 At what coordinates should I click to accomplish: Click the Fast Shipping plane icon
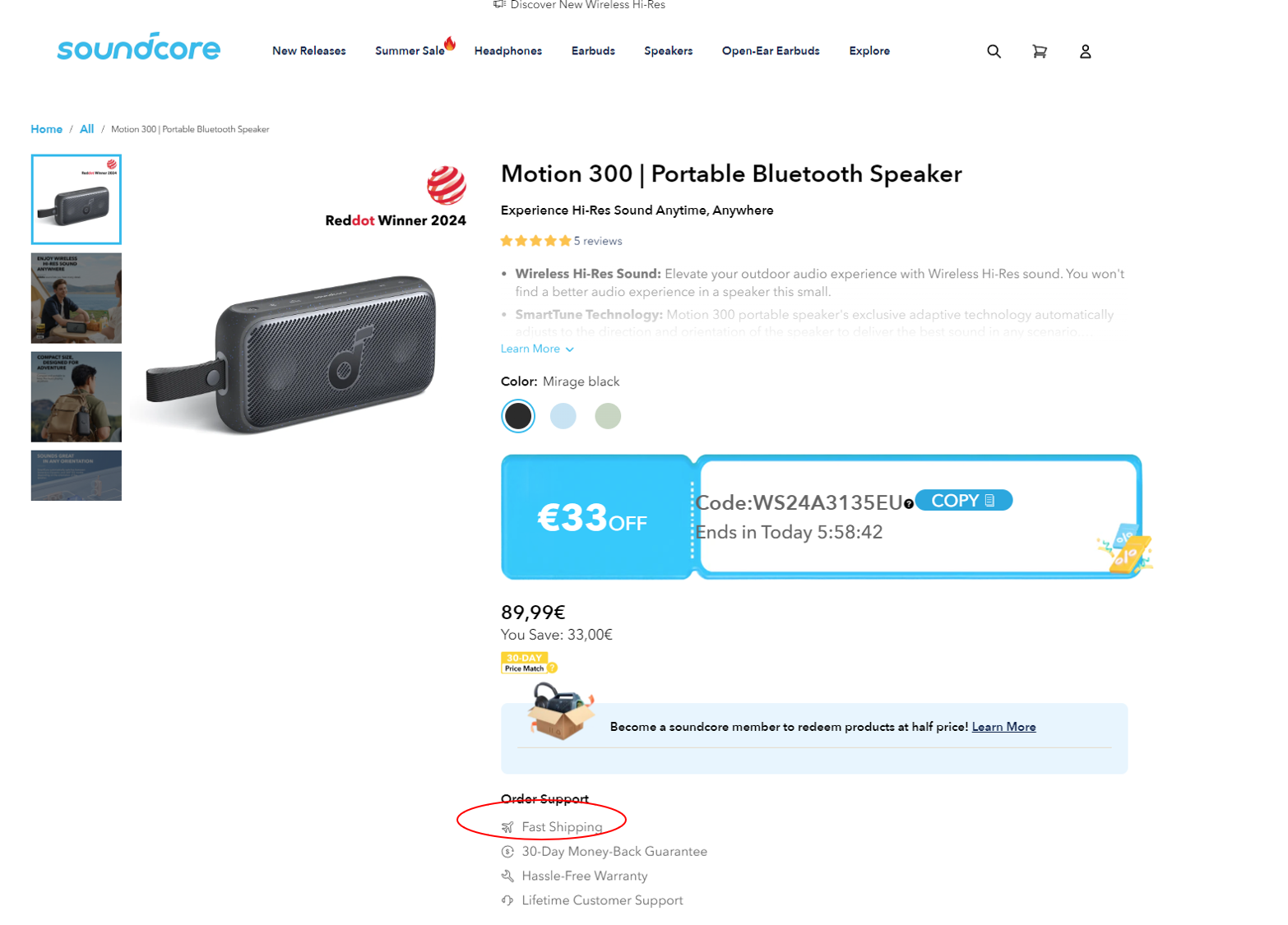point(507,827)
